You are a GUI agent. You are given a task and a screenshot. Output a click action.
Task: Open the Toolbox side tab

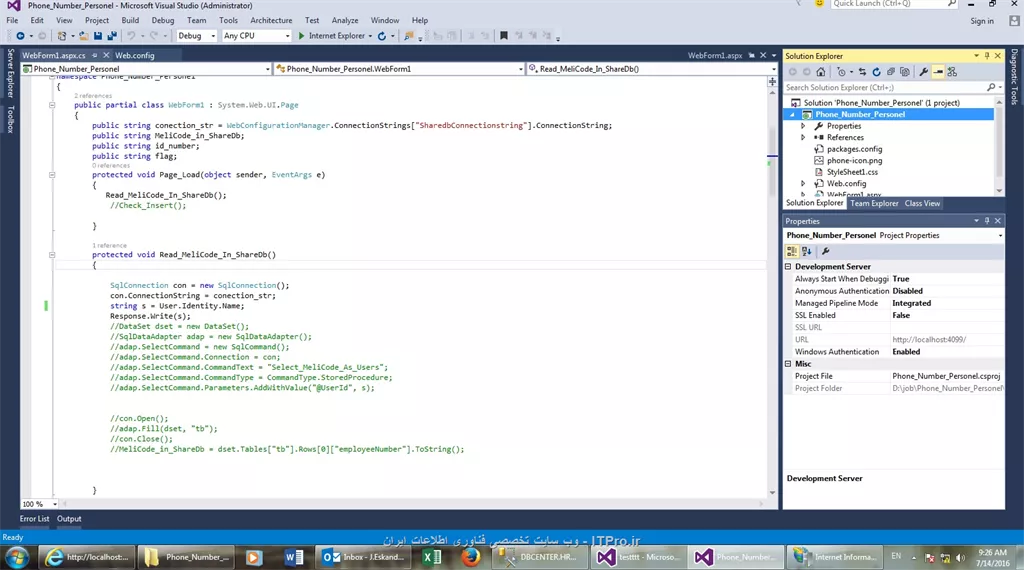(10, 119)
